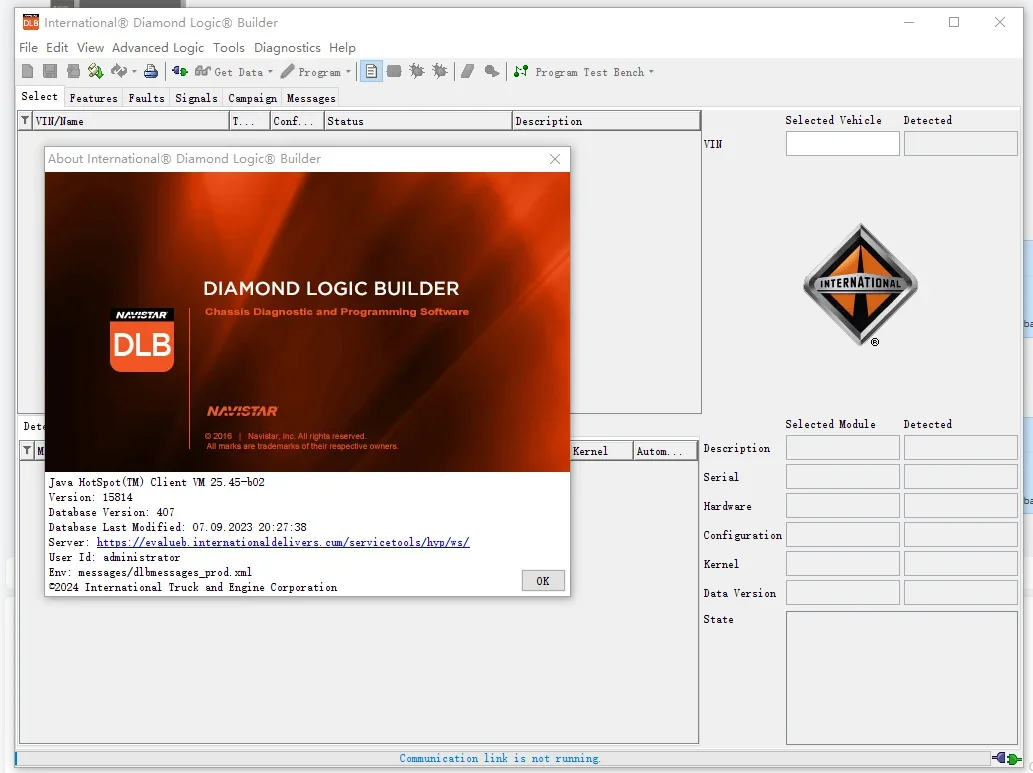Click connection plug icon in status bar
This screenshot has width=1033, height=773.
pos(1007,759)
